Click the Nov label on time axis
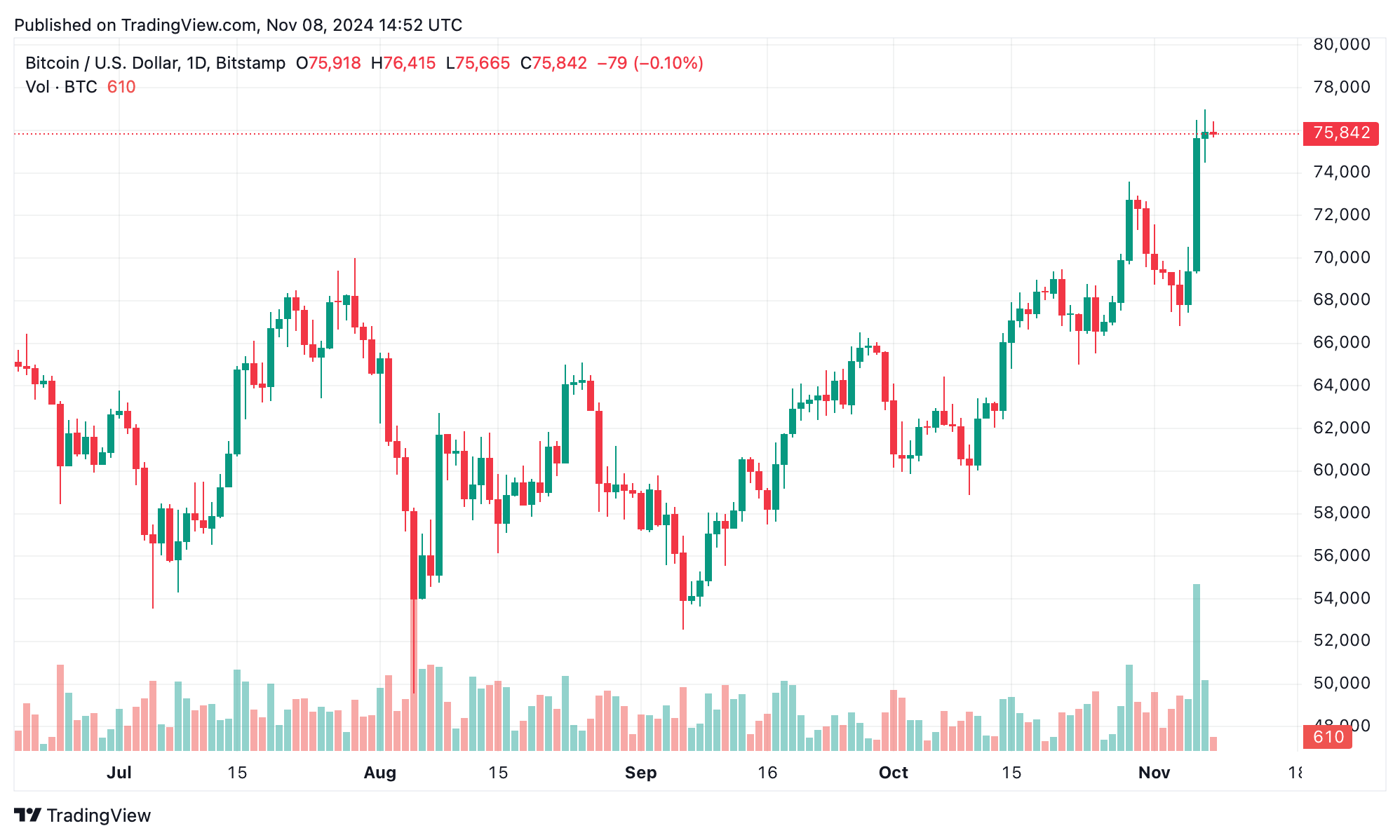Image resolution: width=1400 pixels, height=840 pixels. pos(1154,773)
